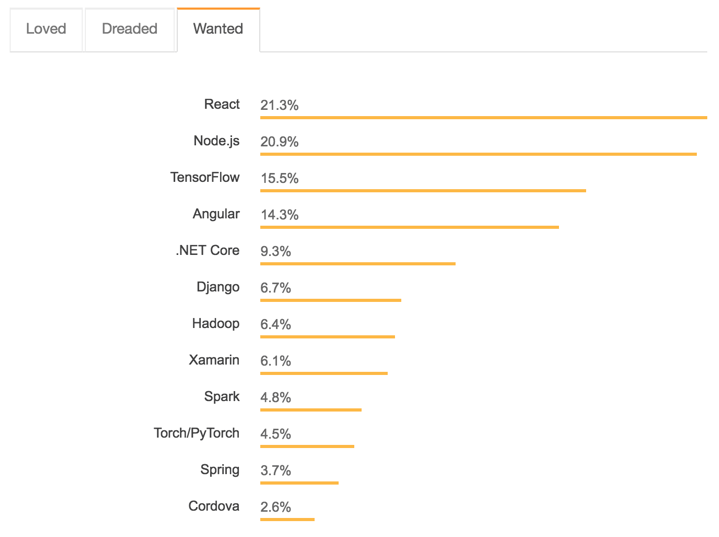Click the Node.js 20.9% bar
This screenshot has height=537, width=719.
click(x=478, y=154)
